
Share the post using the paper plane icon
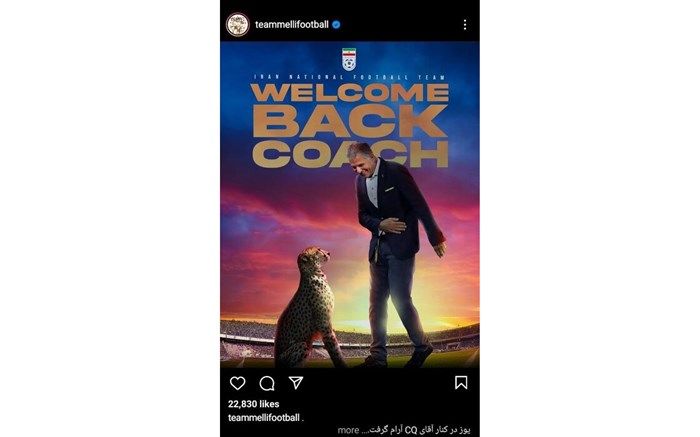click(x=296, y=383)
